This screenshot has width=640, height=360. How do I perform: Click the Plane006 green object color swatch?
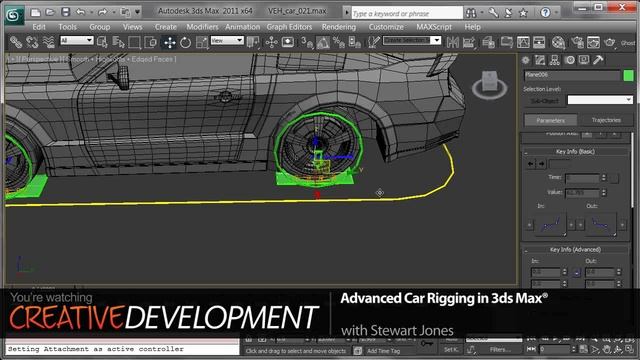[x=628, y=75]
